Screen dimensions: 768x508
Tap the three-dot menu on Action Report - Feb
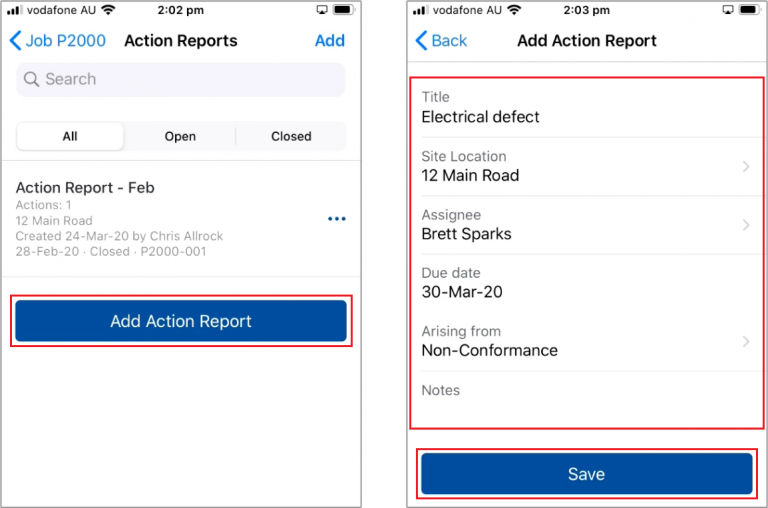(337, 219)
